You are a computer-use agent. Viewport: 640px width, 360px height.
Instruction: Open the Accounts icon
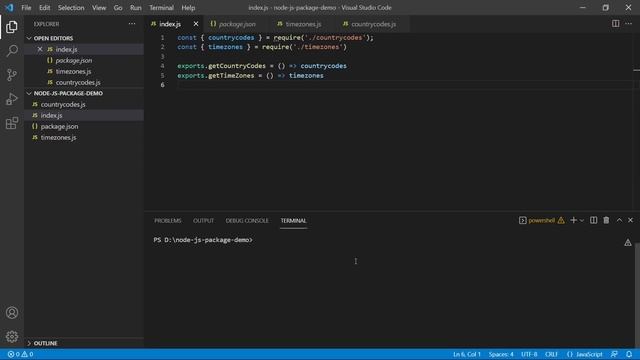(12, 313)
